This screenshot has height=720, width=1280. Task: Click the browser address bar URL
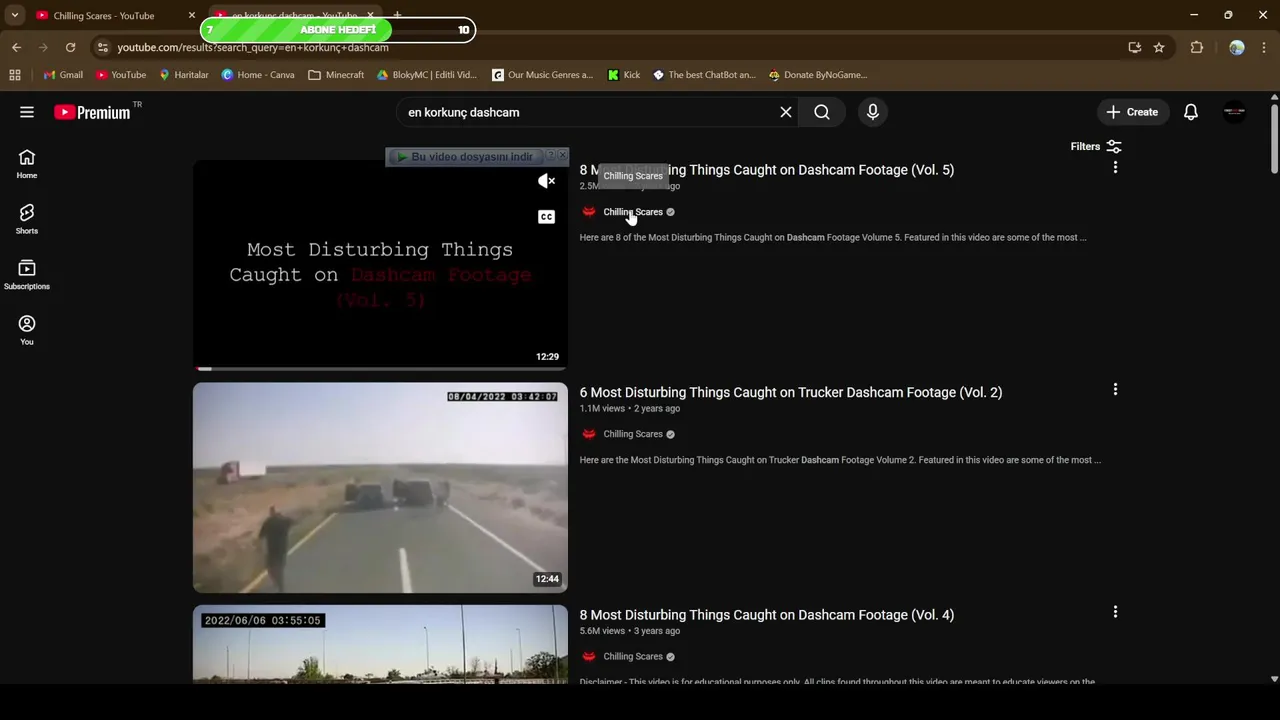tap(252, 47)
